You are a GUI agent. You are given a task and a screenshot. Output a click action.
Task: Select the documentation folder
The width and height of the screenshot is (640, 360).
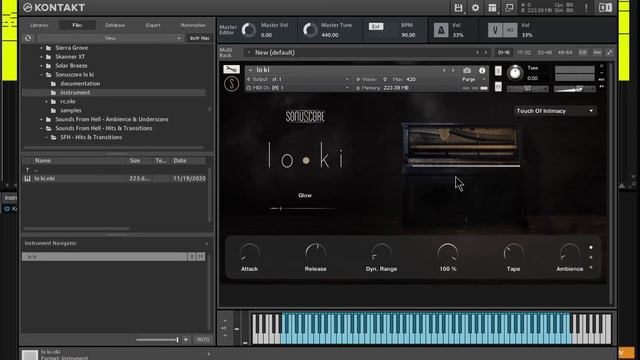80,84
